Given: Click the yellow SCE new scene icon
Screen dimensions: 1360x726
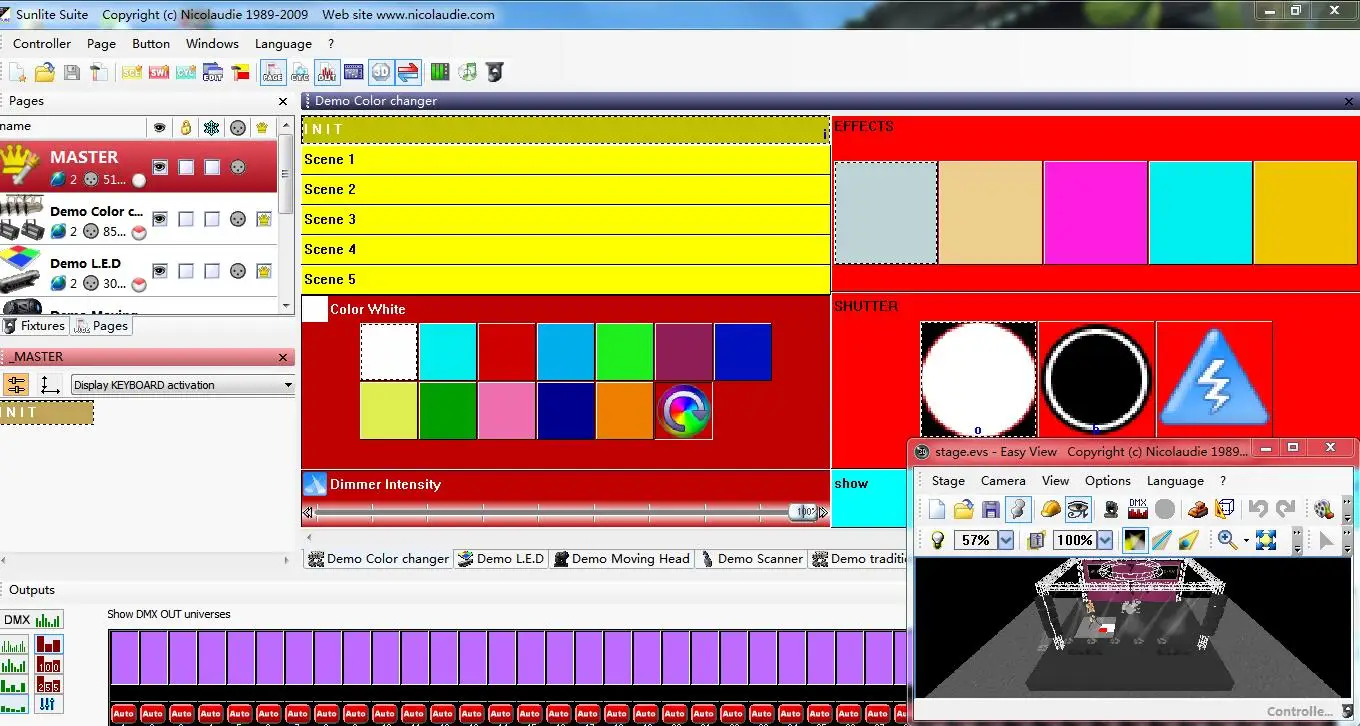Looking at the screenshot, I should point(132,72).
